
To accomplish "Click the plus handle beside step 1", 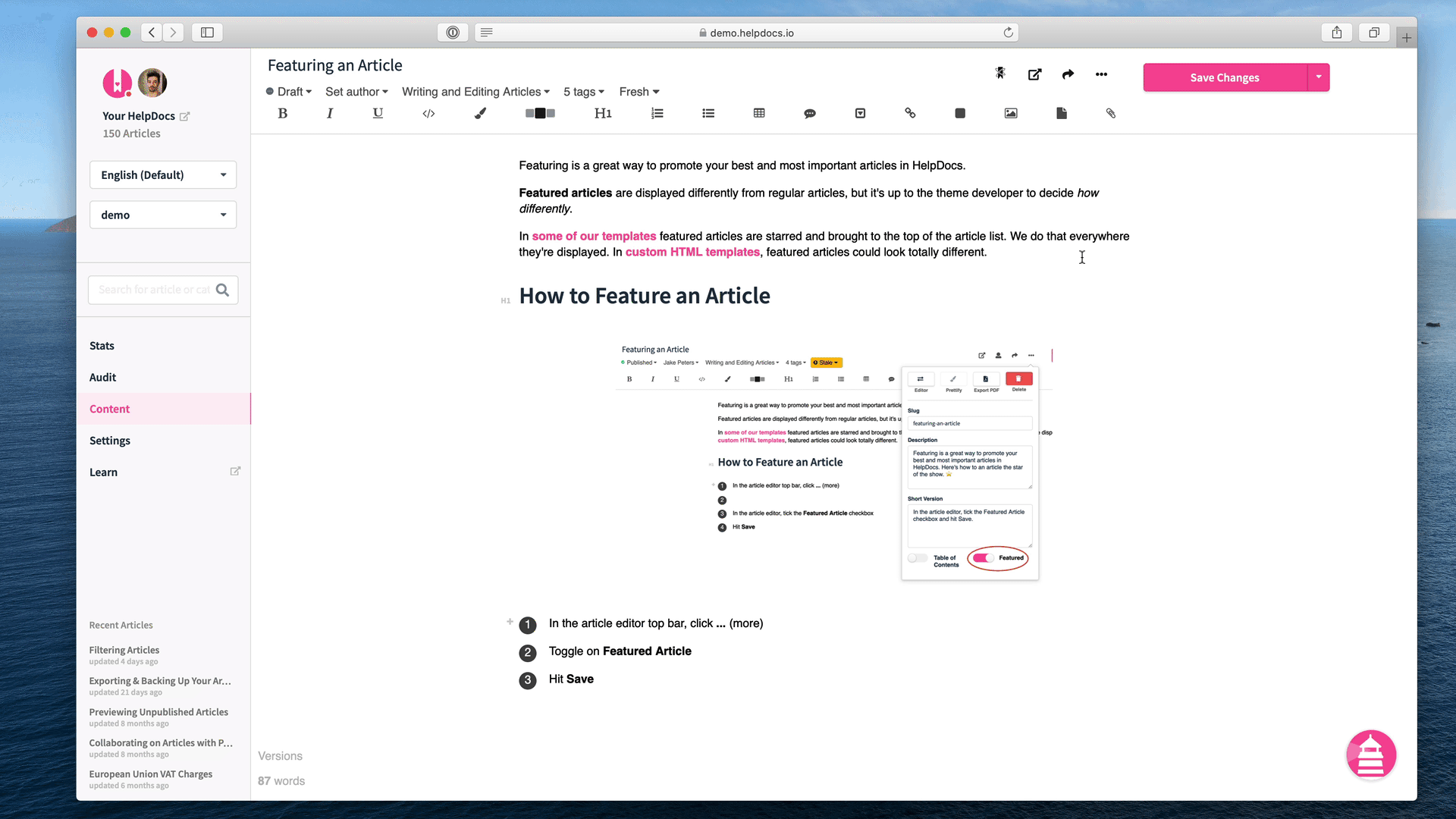I will click(510, 622).
